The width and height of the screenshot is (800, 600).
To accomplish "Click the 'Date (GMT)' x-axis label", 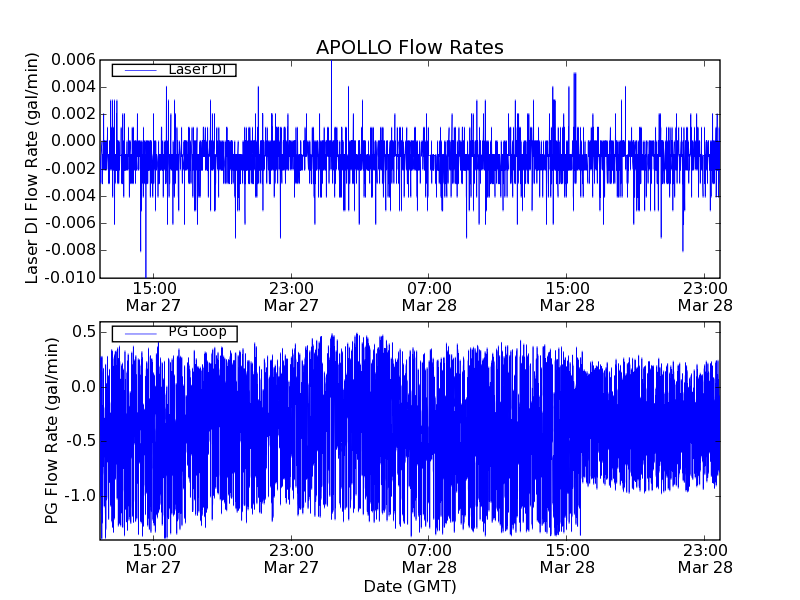I will 409,586.
